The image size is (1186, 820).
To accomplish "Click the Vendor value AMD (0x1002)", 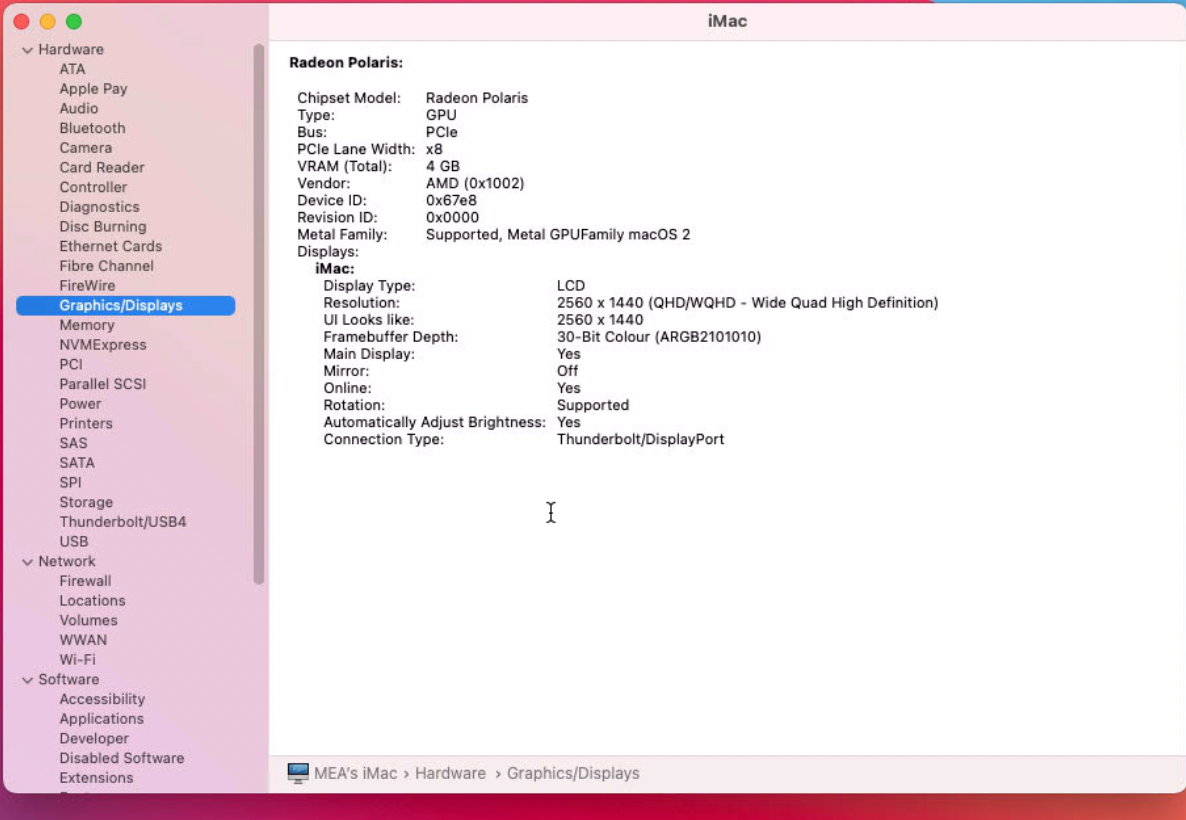I will click(x=475, y=183).
